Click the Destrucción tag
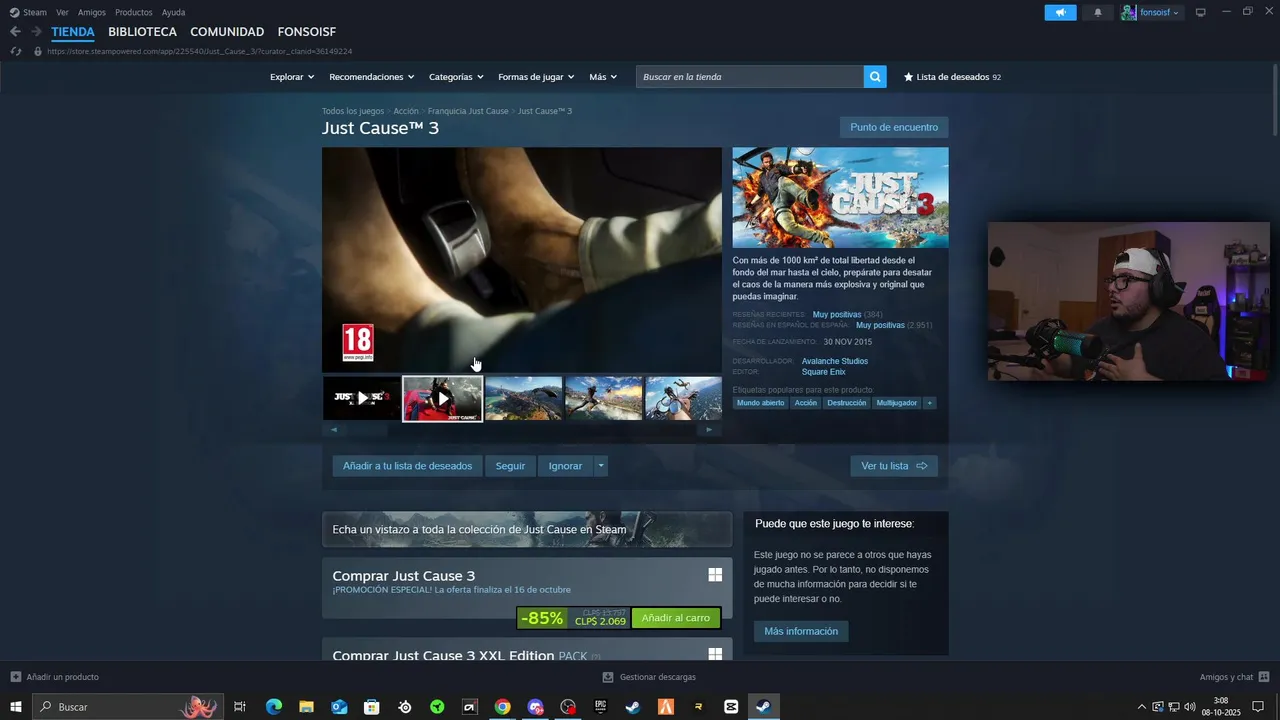 coord(847,403)
